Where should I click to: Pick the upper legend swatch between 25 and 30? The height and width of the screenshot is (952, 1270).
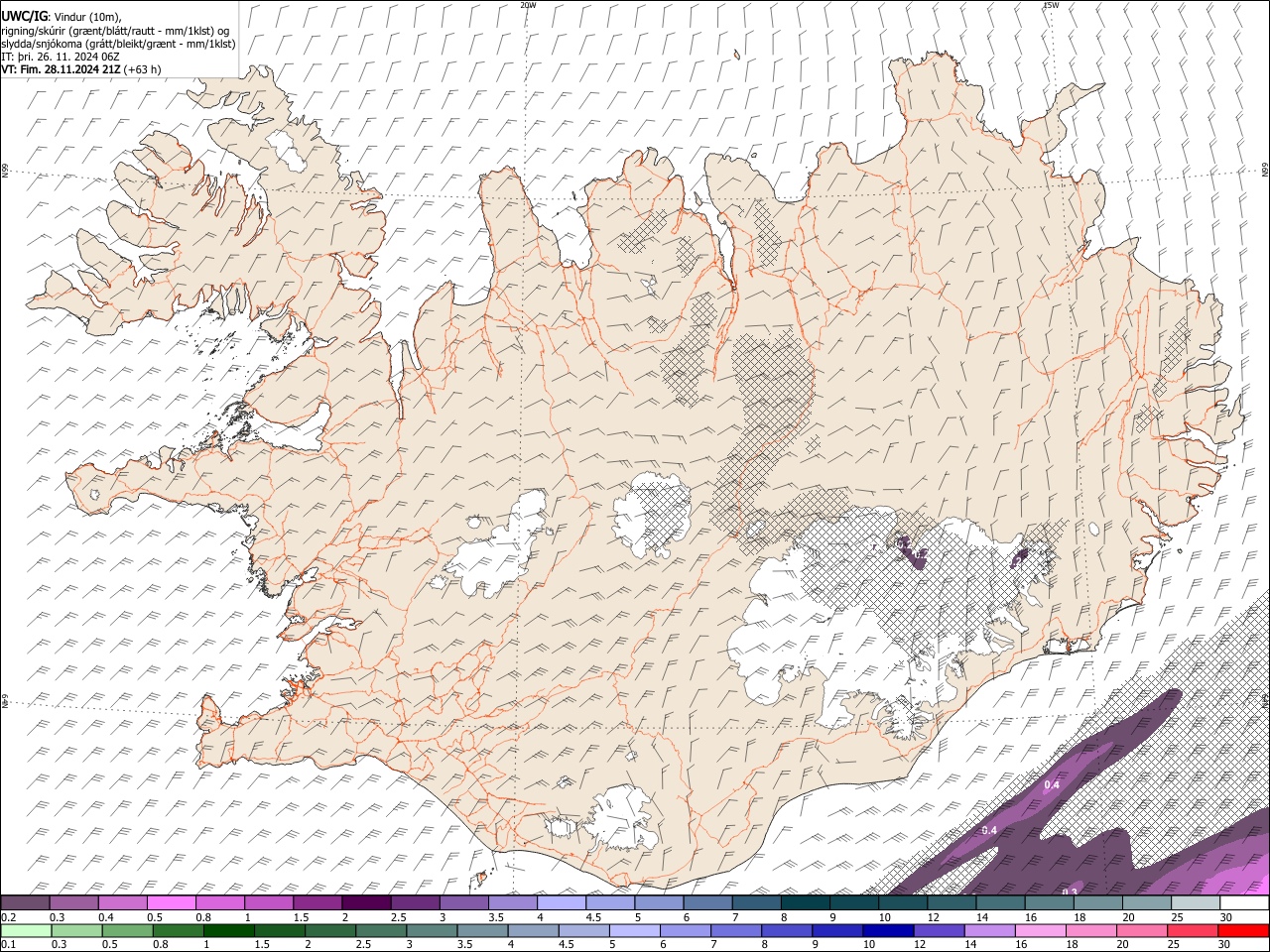point(1196,903)
